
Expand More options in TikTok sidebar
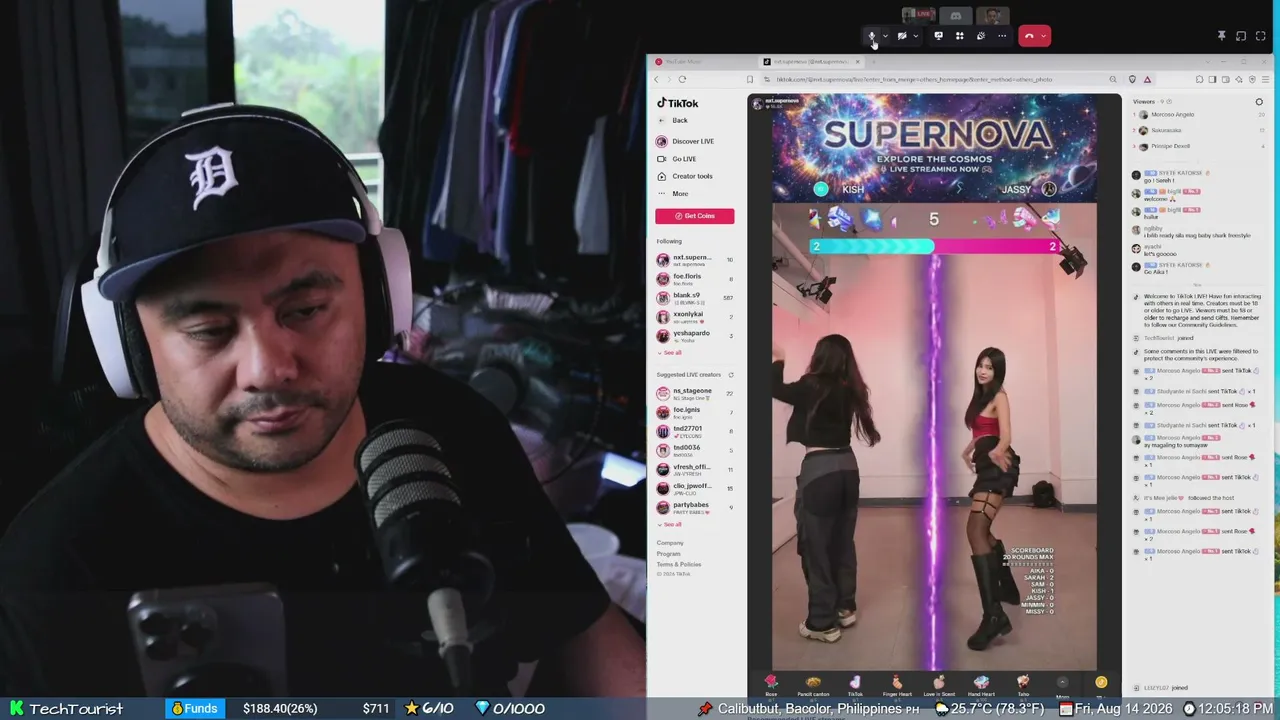point(673,194)
